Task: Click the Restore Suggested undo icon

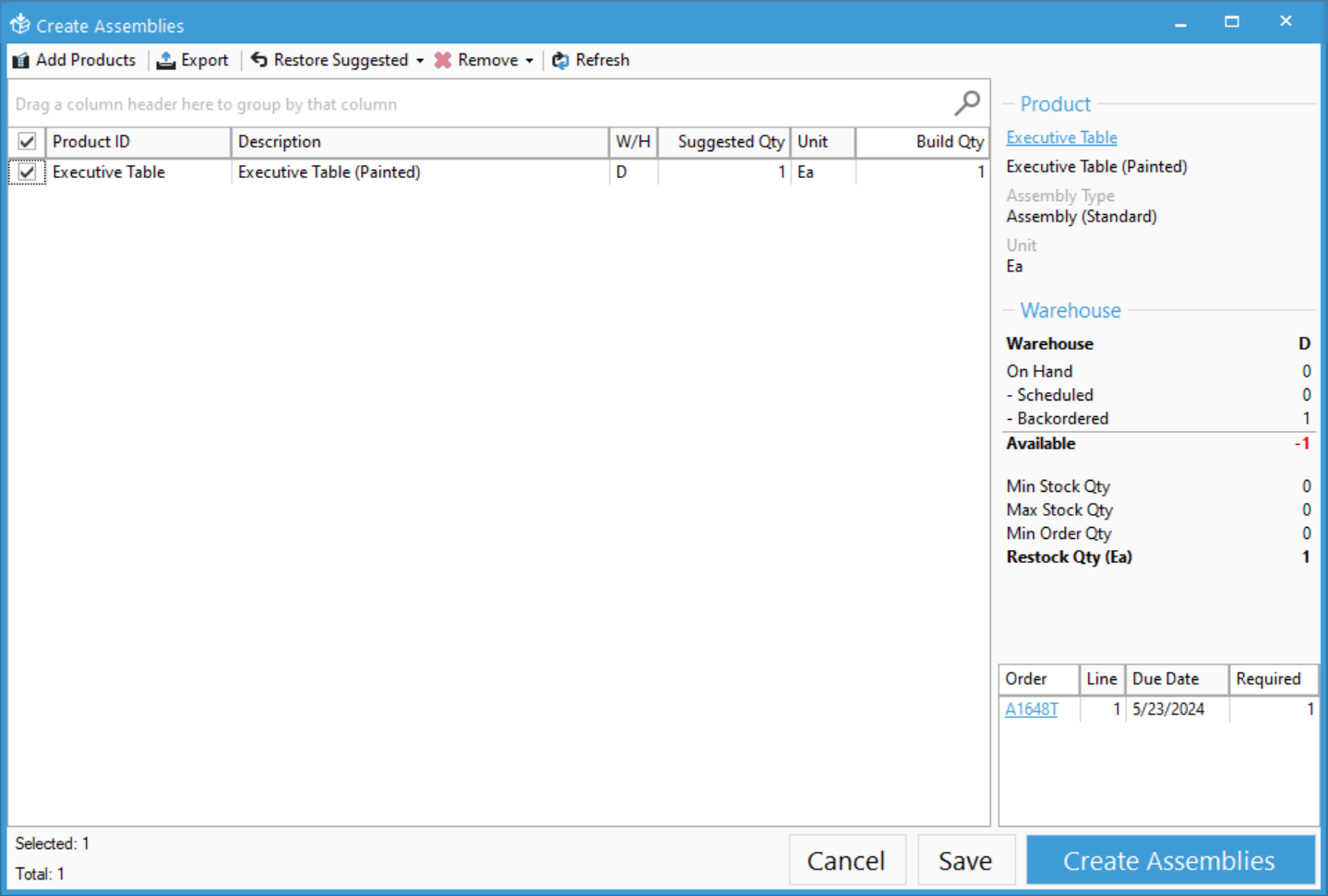Action: point(259,60)
